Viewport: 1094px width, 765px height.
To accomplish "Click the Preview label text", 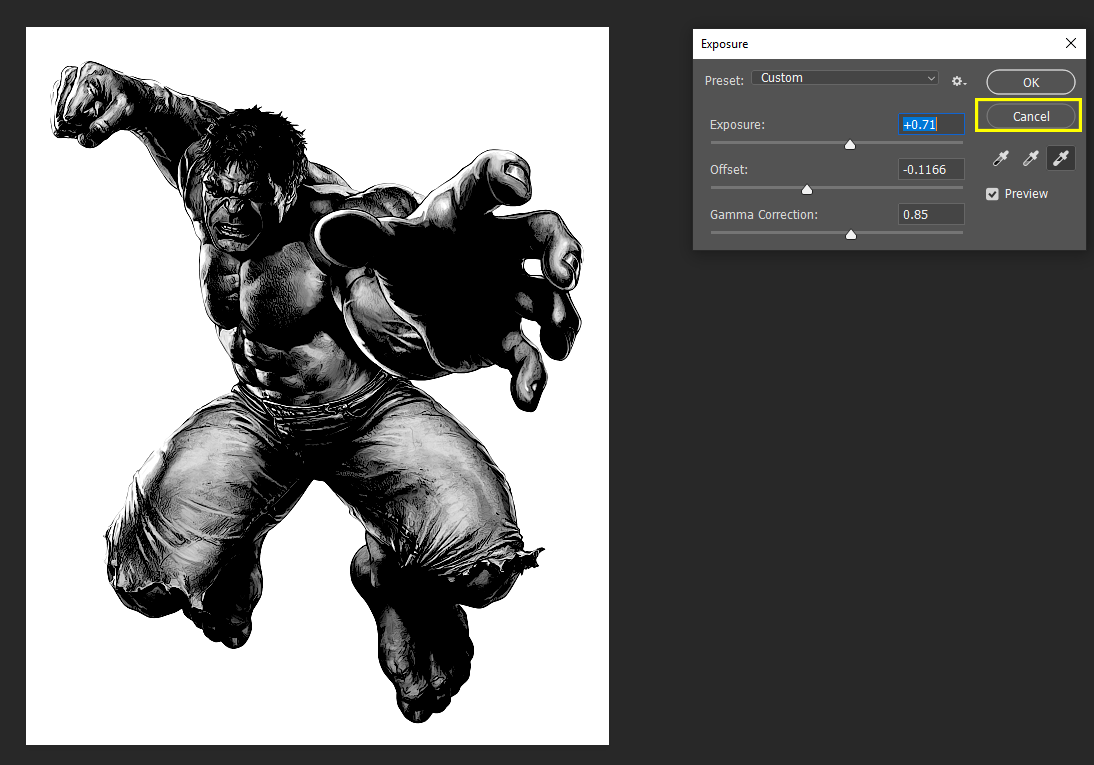I will click(x=1026, y=194).
